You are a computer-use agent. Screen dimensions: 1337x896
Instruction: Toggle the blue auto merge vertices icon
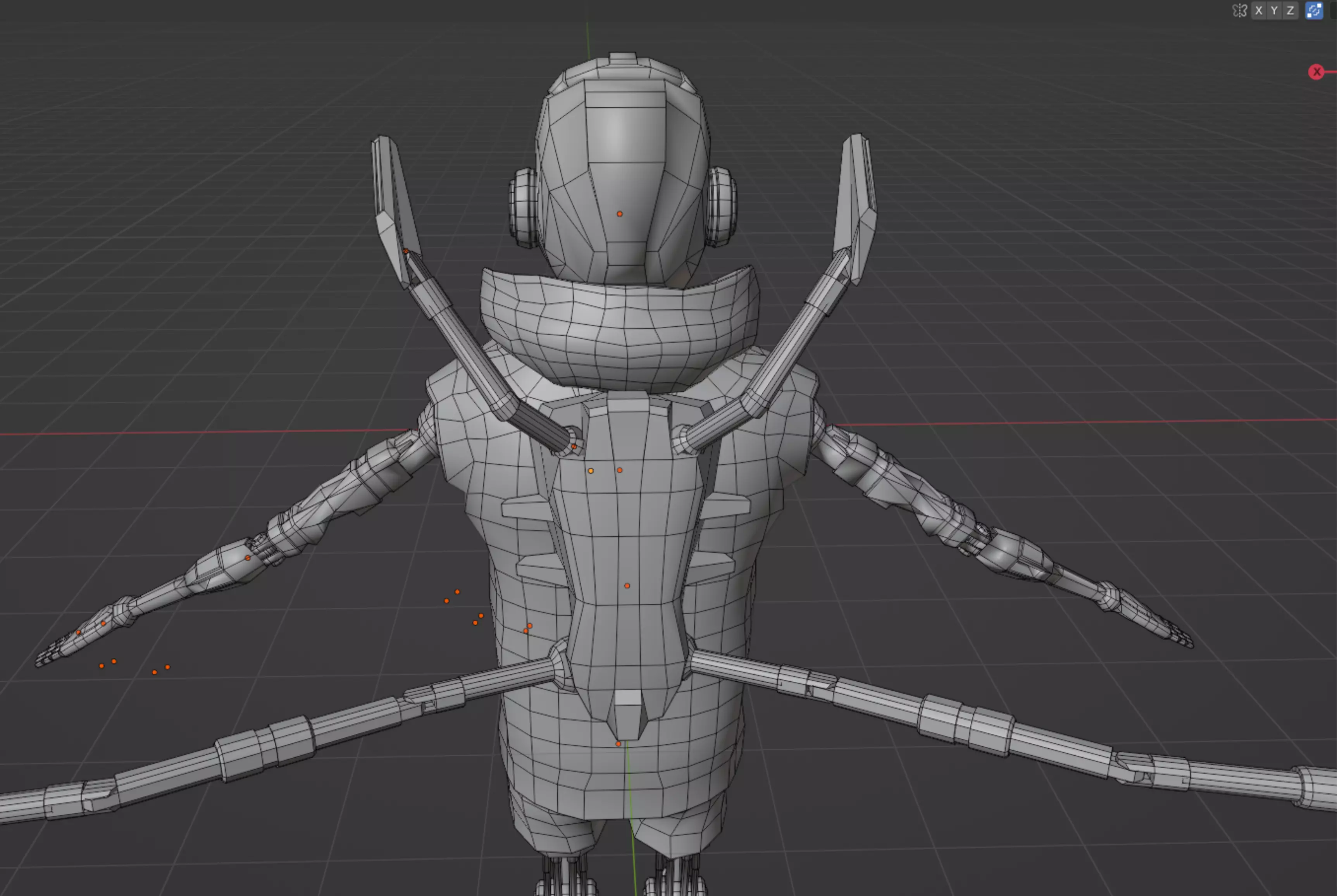tap(1314, 10)
